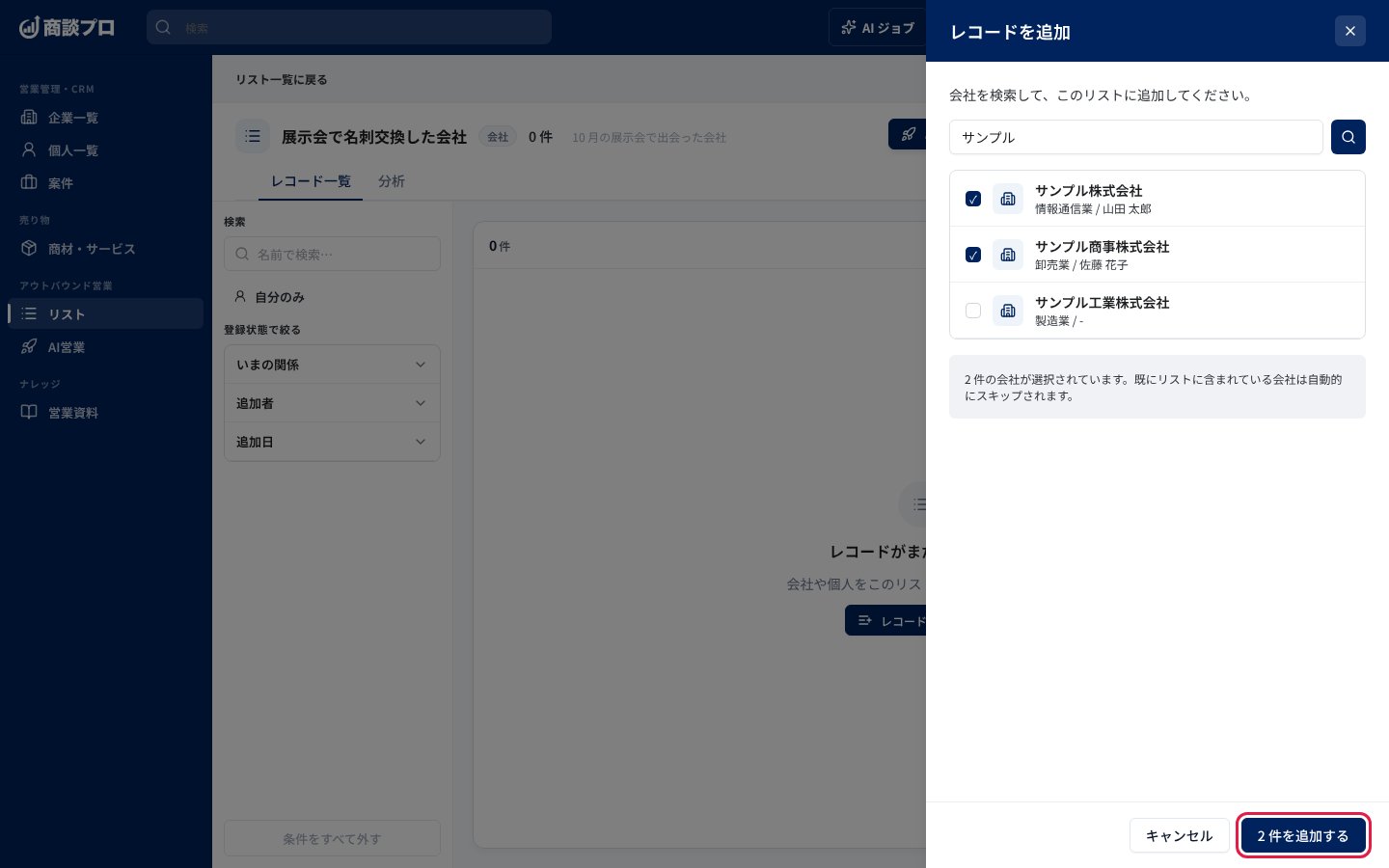Click 卸売業 / 佐藤 花子 subtitle text

pos(1081,265)
